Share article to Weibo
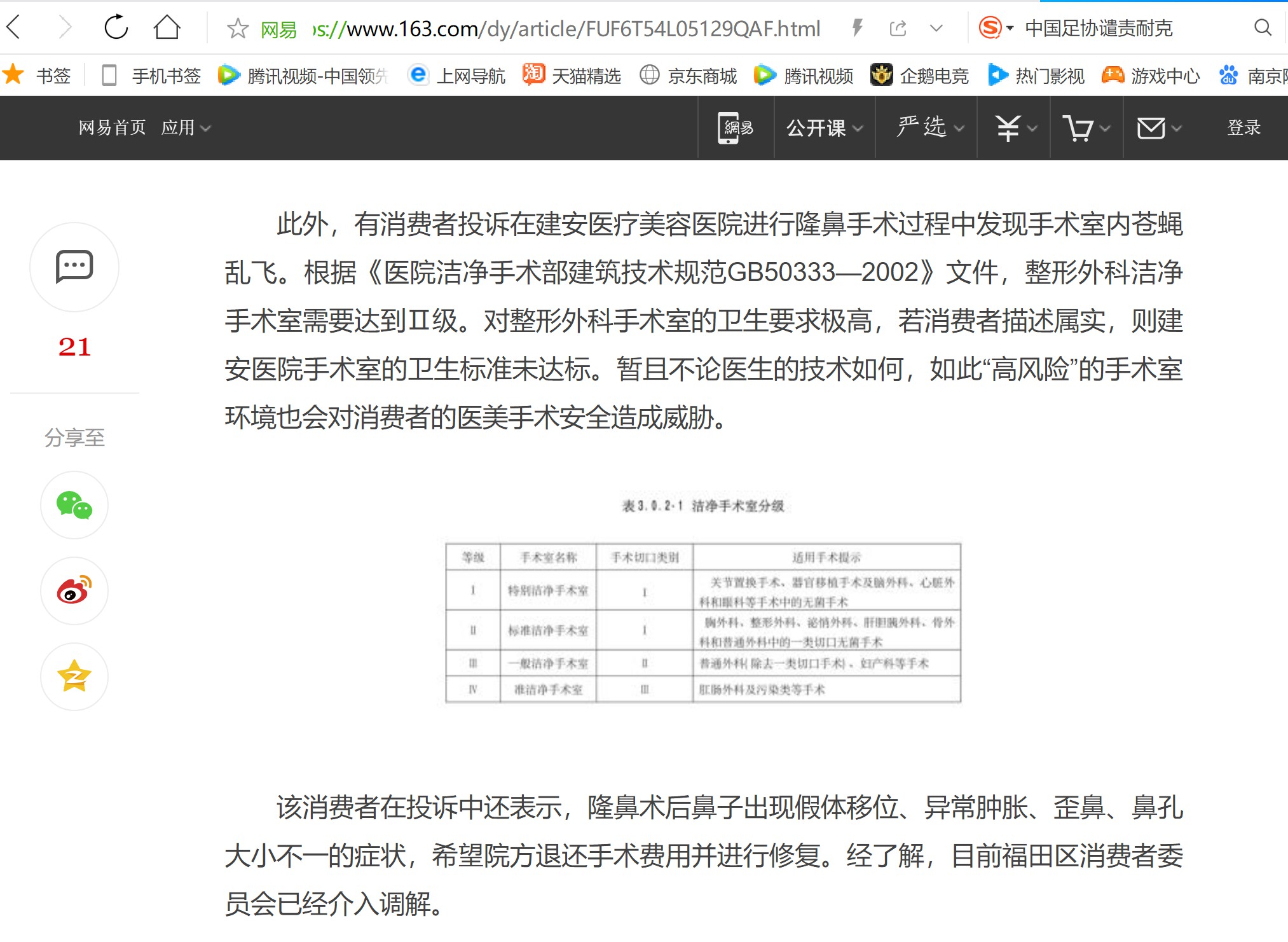This screenshot has height=942, width=1288. pyautogui.click(x=74, y=591)
